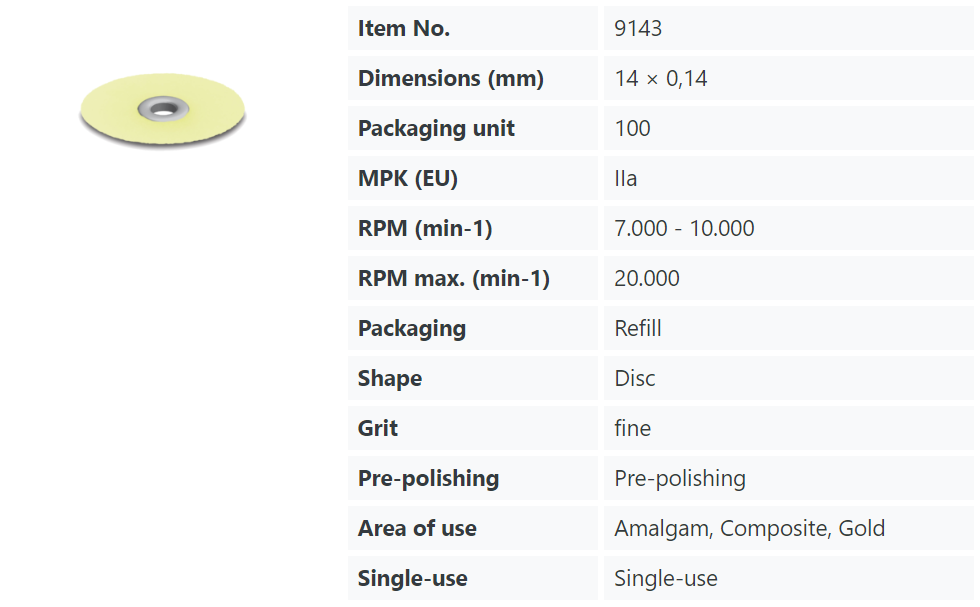Select the Disc shape value

coord(635,378)
